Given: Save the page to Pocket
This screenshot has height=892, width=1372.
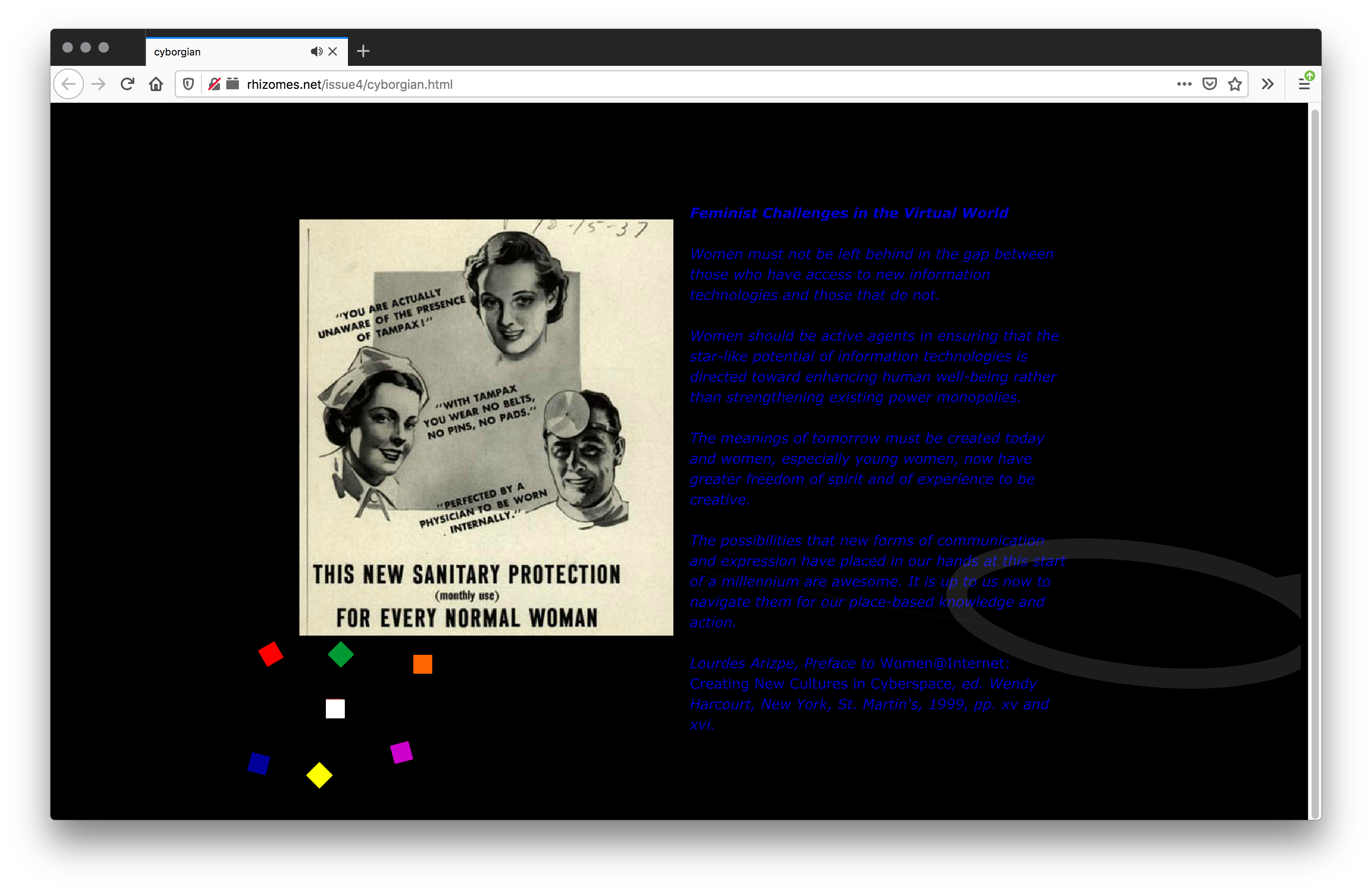Looking at the screenshot, I should [x=1209, y=84].
